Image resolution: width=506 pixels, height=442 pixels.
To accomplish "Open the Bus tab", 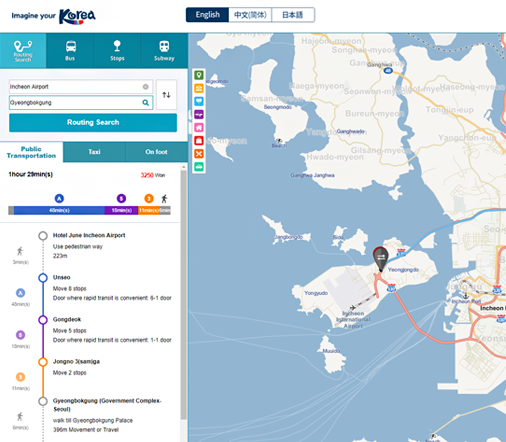I will (x=70, y=51).
